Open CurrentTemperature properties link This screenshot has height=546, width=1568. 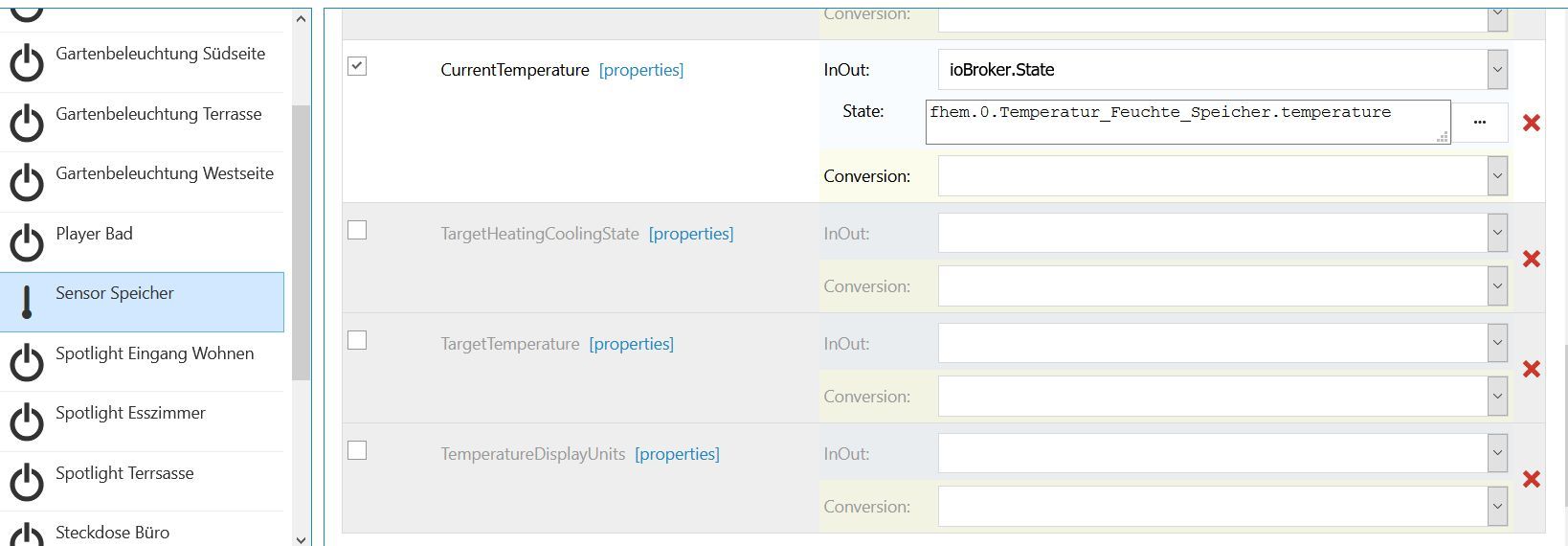click(x=640, y=70)
